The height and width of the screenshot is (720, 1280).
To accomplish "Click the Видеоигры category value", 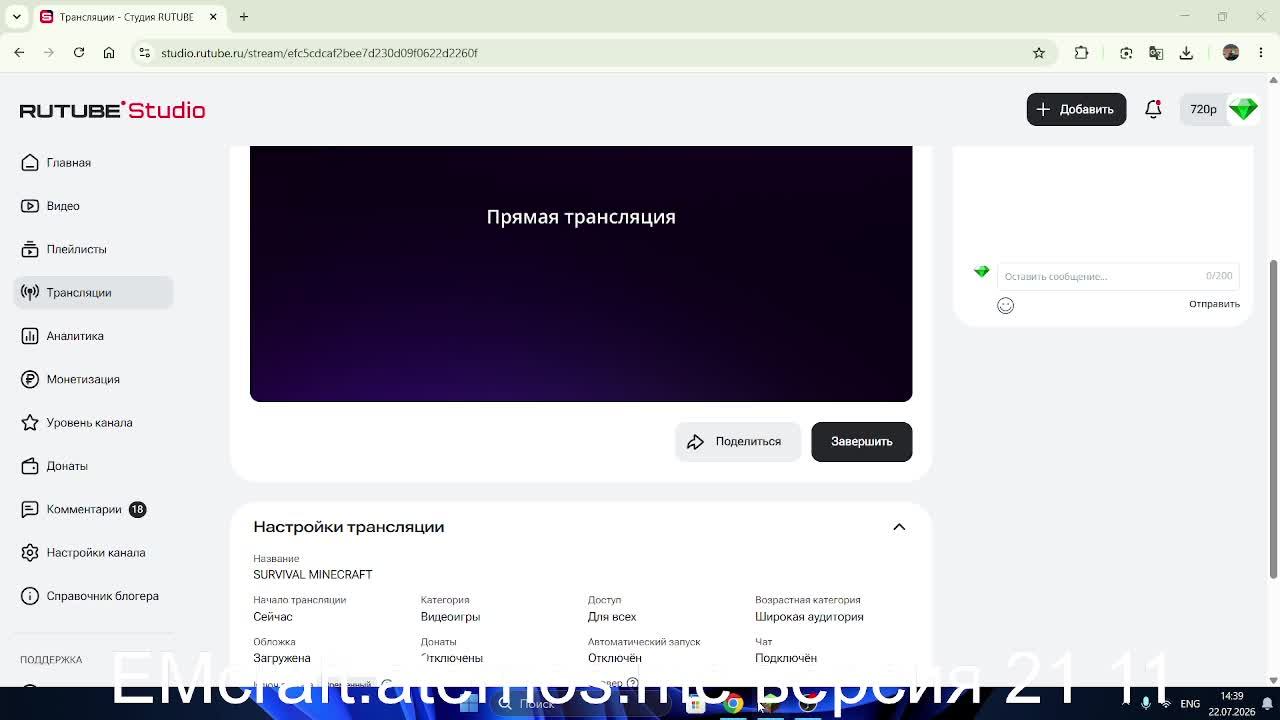I will pos(450,617).
